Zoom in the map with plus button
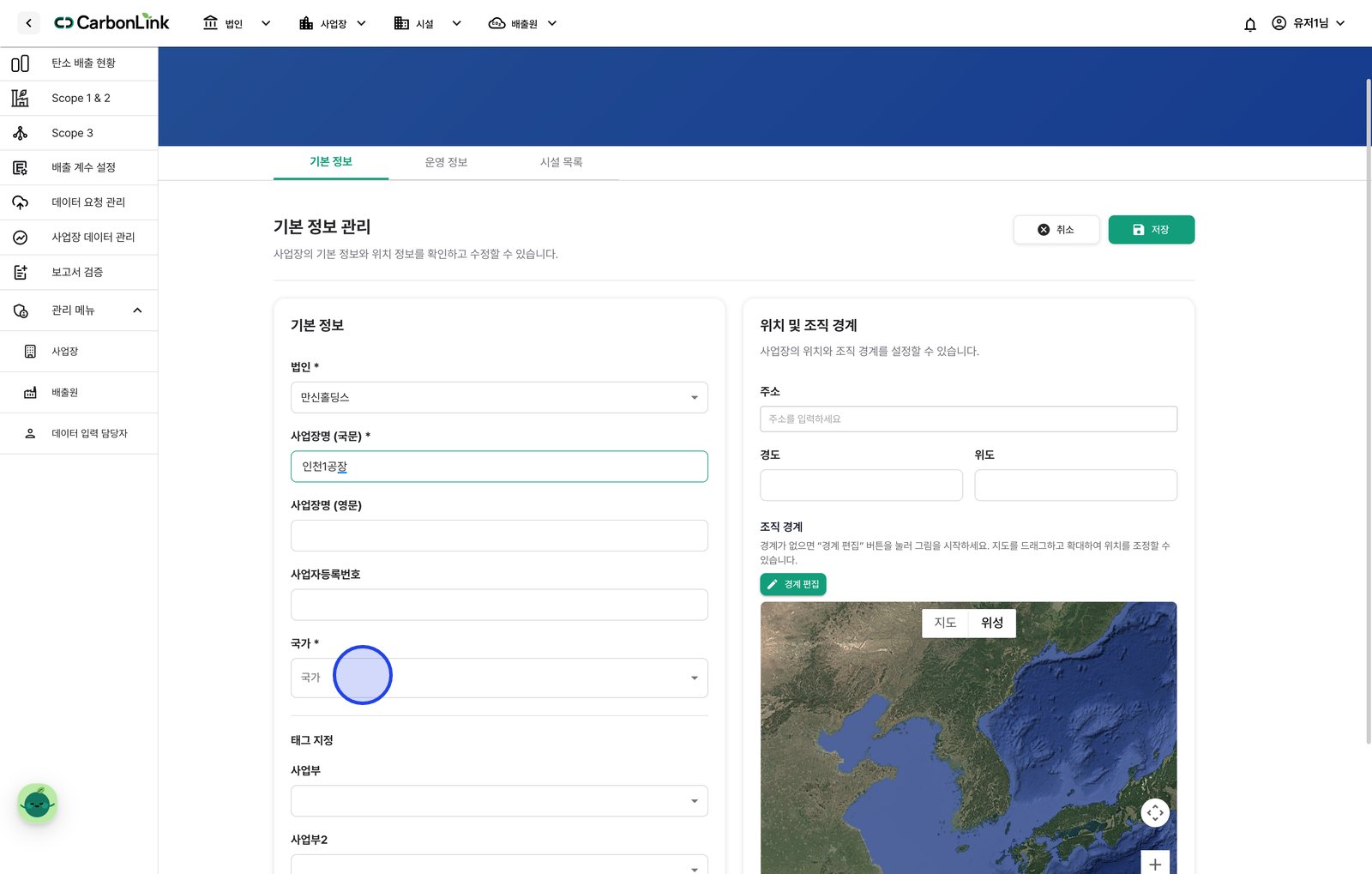Screen dimensions: 1372x874 point(1155,863)
